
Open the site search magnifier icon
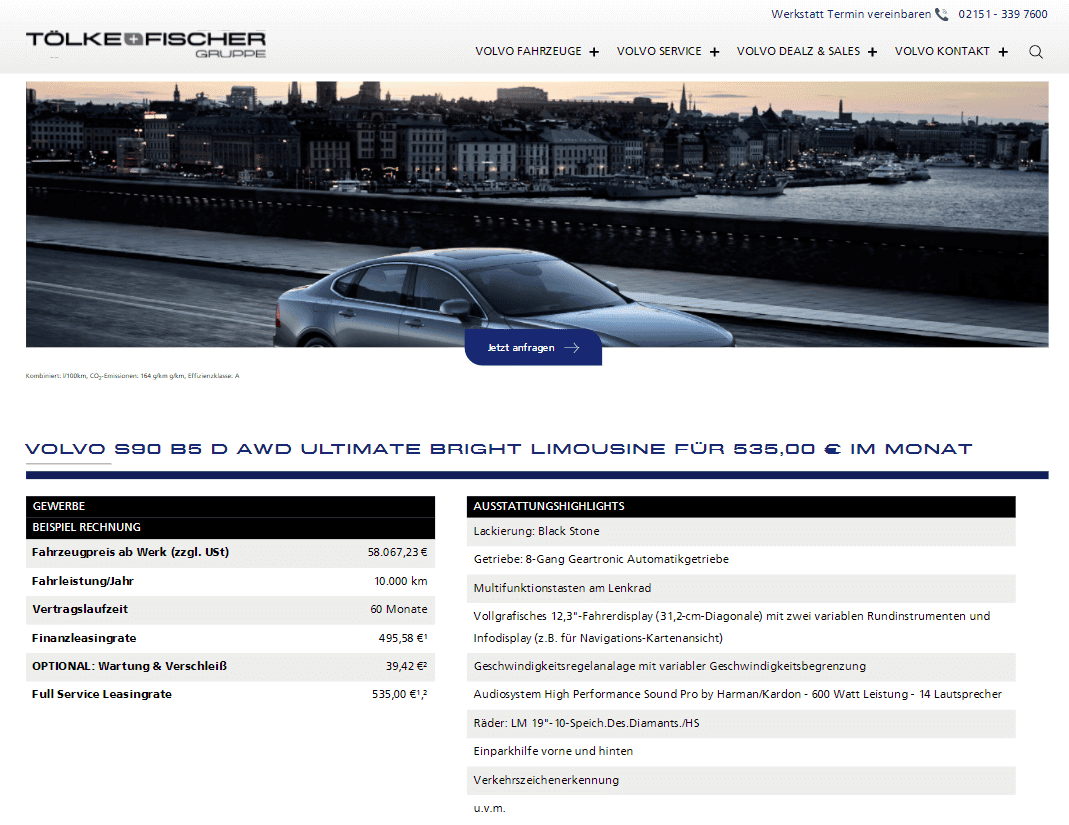(x=1036, y=52)
